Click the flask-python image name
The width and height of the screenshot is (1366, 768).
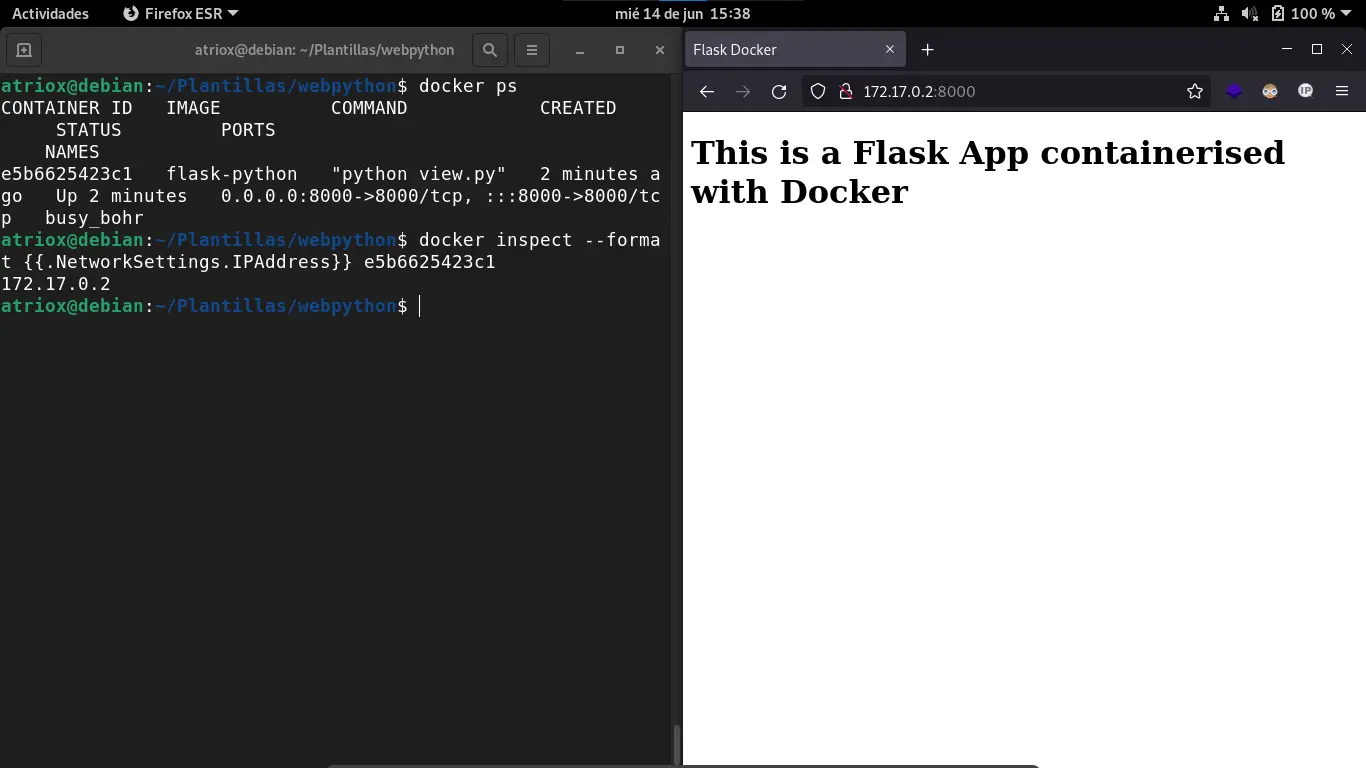click(x=232, y=174)
